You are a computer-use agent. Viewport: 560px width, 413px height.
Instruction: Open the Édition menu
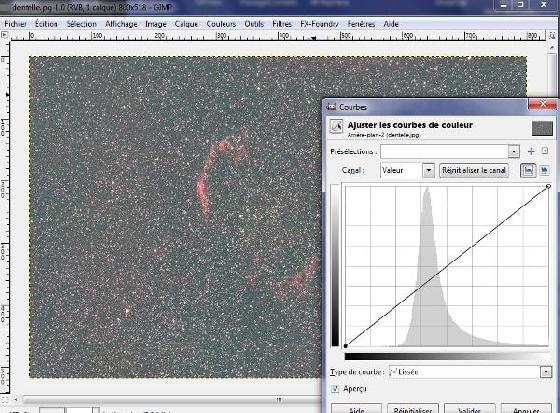(46, 24)
